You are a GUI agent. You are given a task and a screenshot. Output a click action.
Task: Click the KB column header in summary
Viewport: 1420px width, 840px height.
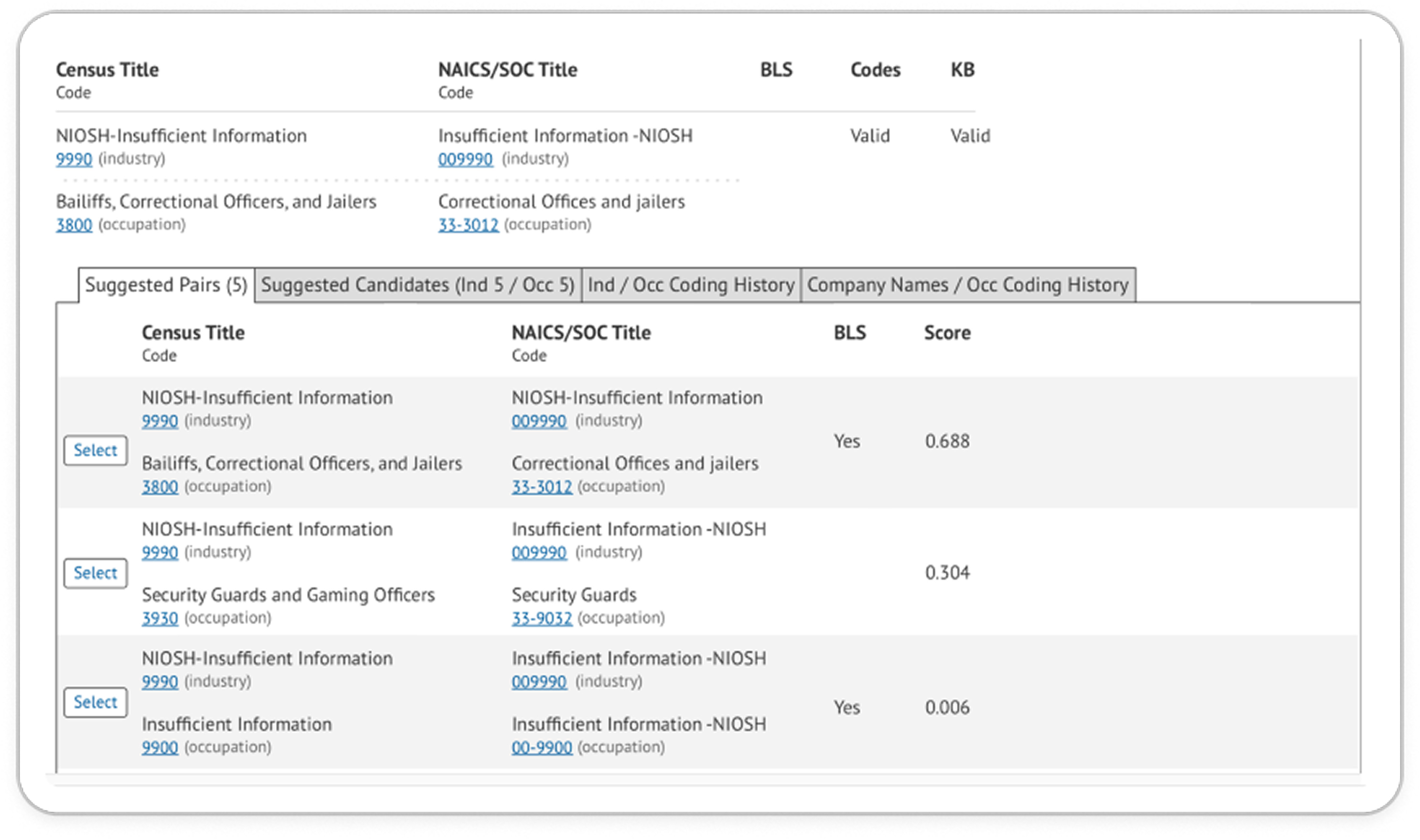[962, 70]
